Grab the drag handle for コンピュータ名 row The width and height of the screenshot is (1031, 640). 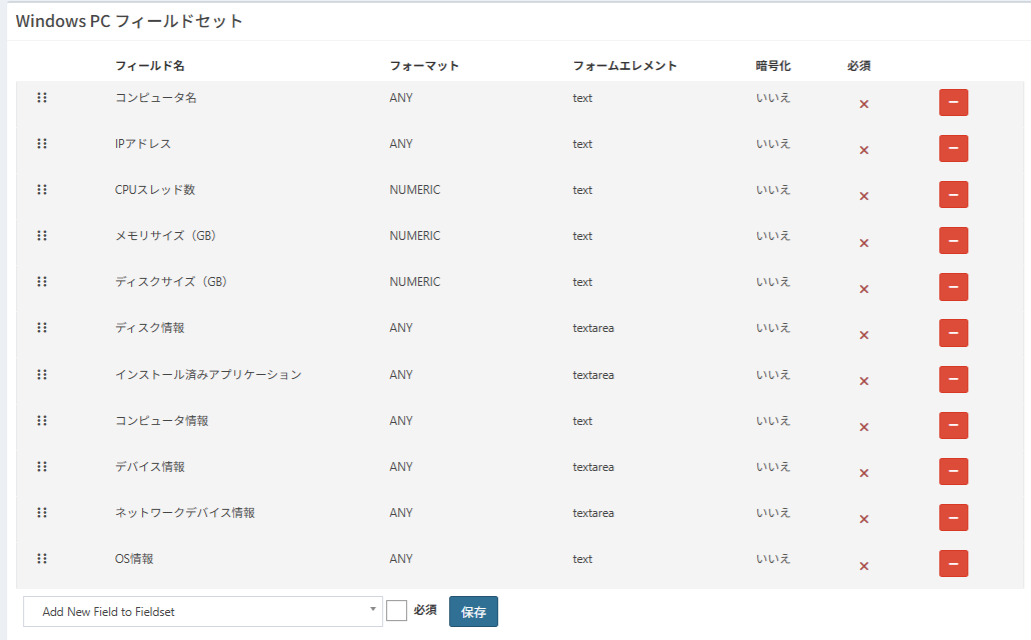click(x=42, y=97)
